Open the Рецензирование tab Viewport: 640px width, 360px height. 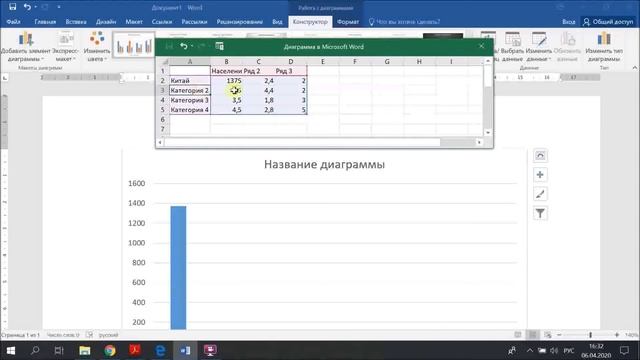[240, 22]
